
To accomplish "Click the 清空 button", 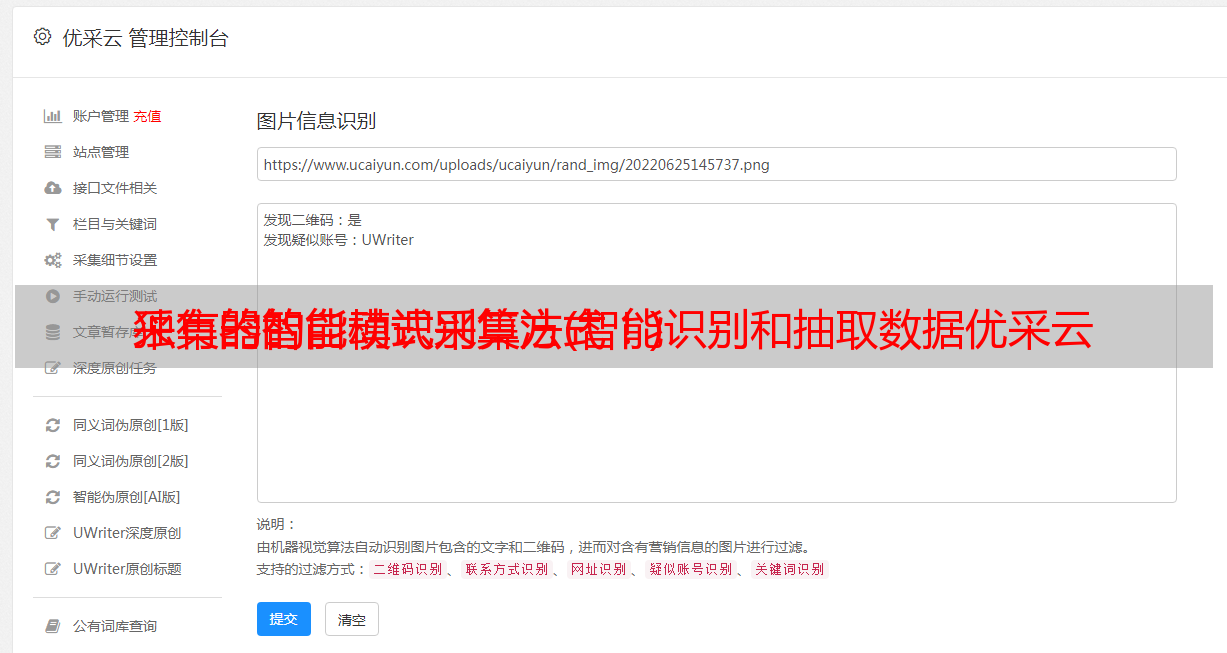I will [352, 620].
